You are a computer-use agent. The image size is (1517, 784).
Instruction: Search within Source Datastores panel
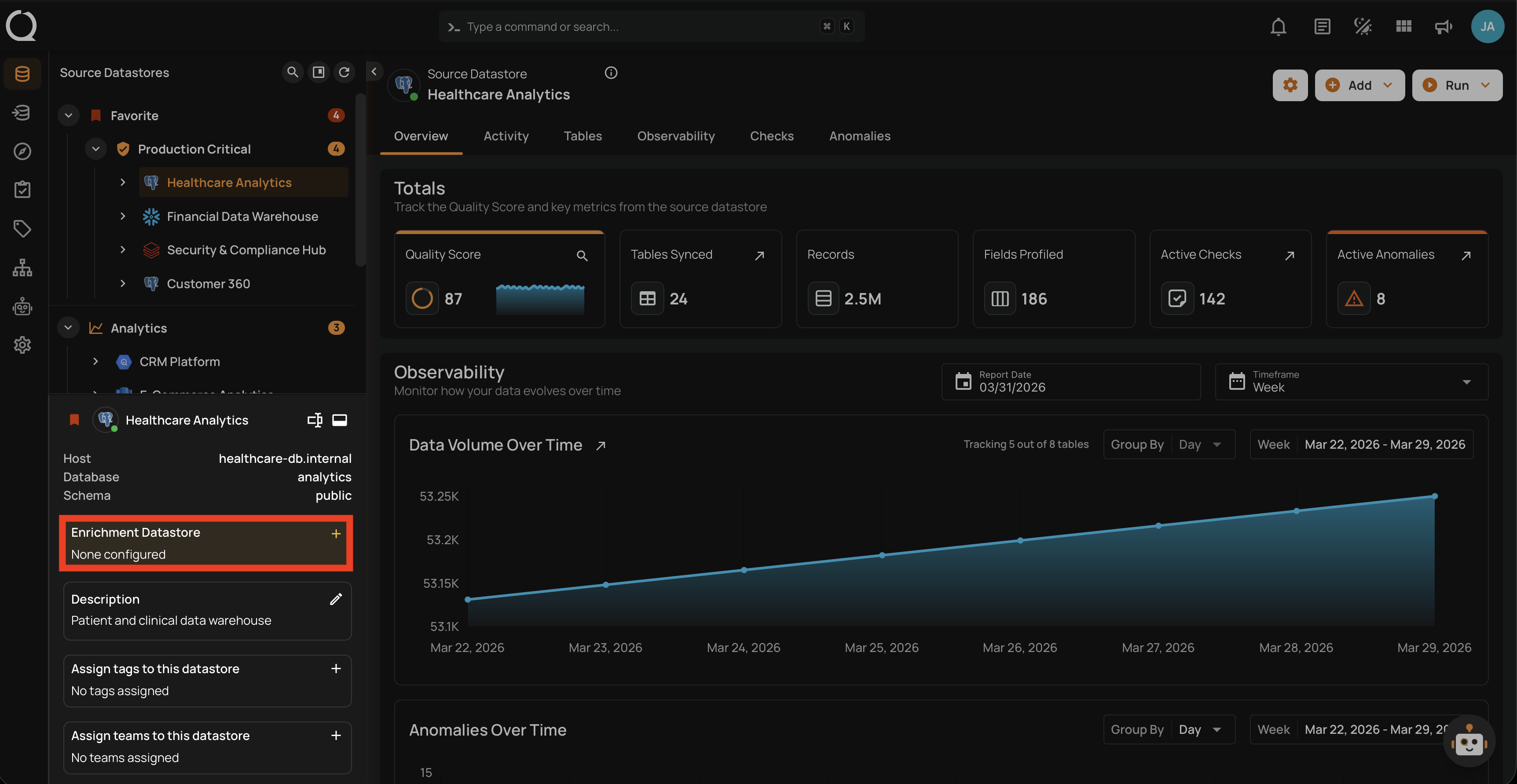292,72
